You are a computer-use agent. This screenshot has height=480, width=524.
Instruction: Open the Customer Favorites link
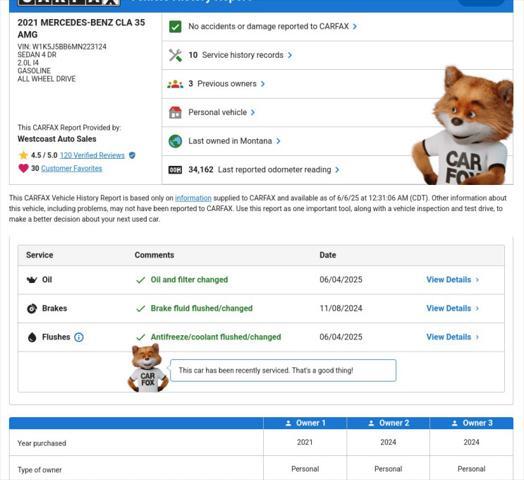(x=72, y=168)
